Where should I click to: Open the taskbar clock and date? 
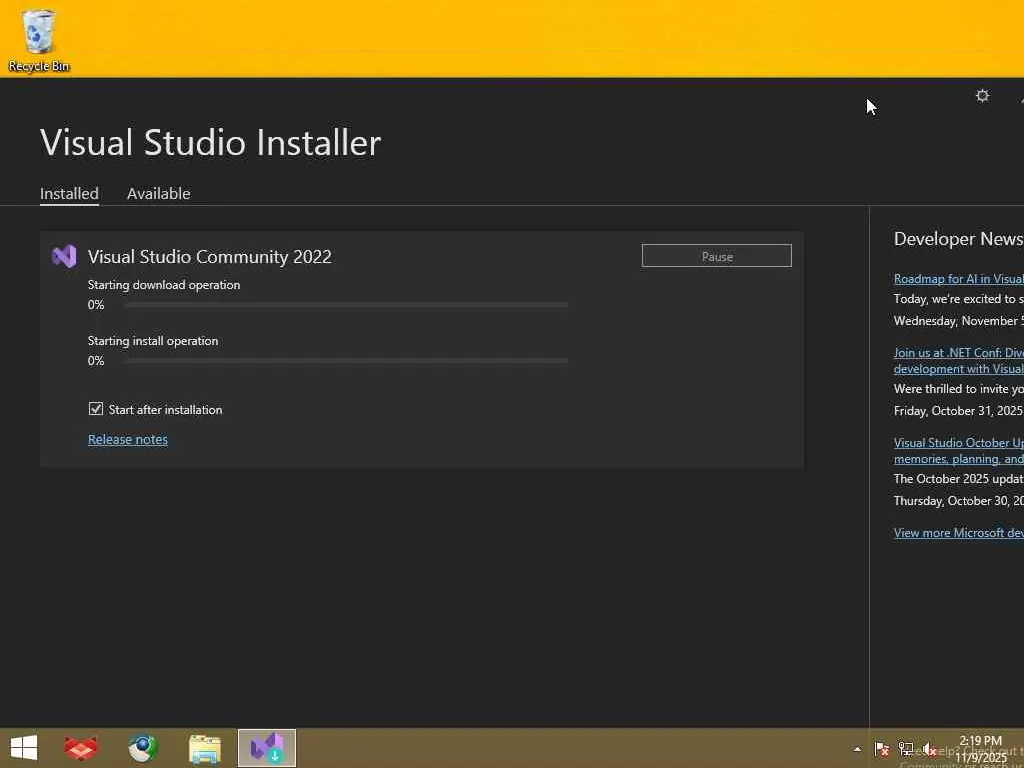(981, 749)
